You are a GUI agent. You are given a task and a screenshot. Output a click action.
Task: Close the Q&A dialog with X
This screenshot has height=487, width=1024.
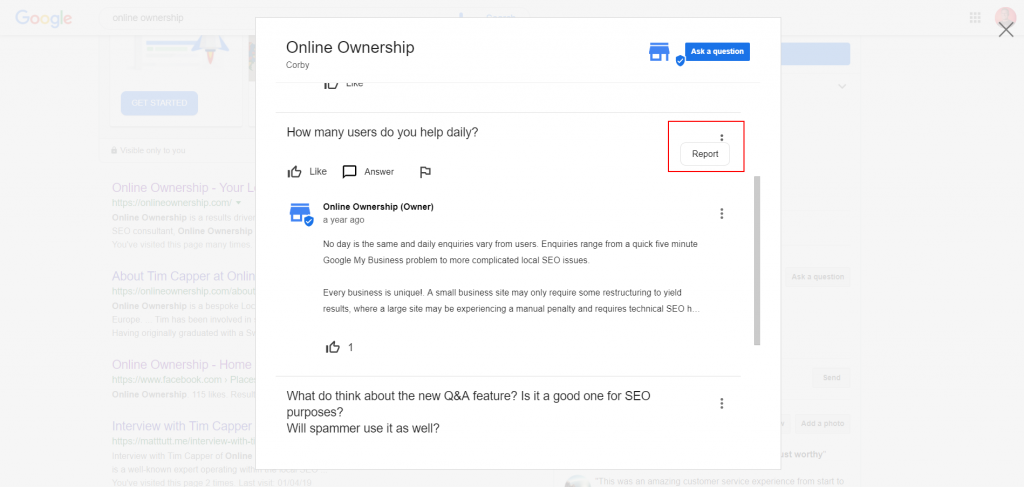(1006, 29)
